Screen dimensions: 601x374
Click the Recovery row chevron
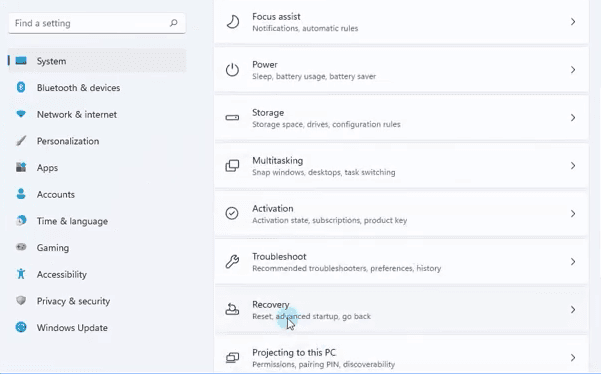[x=573, y=309]
